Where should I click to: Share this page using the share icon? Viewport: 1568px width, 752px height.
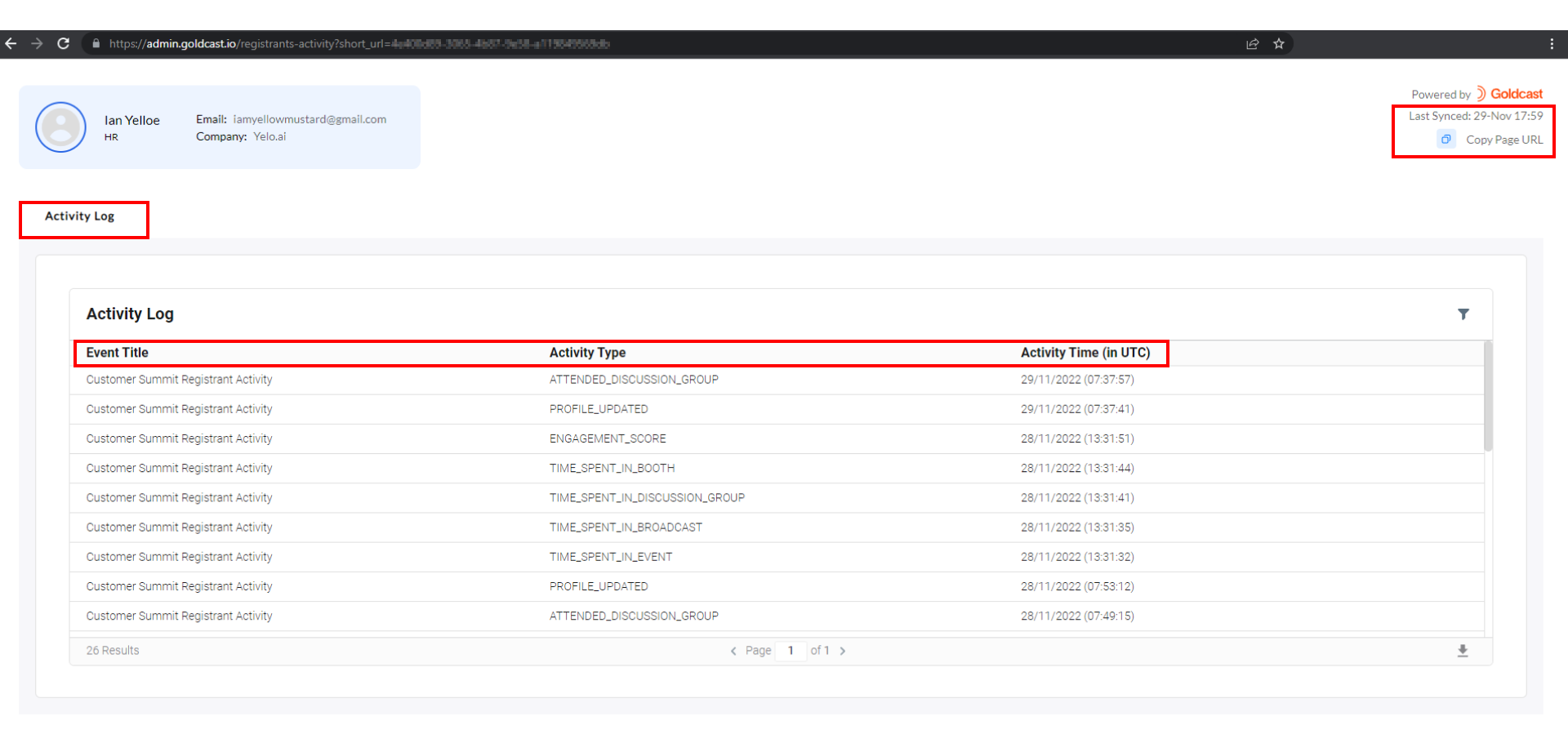coord(1252,43)
